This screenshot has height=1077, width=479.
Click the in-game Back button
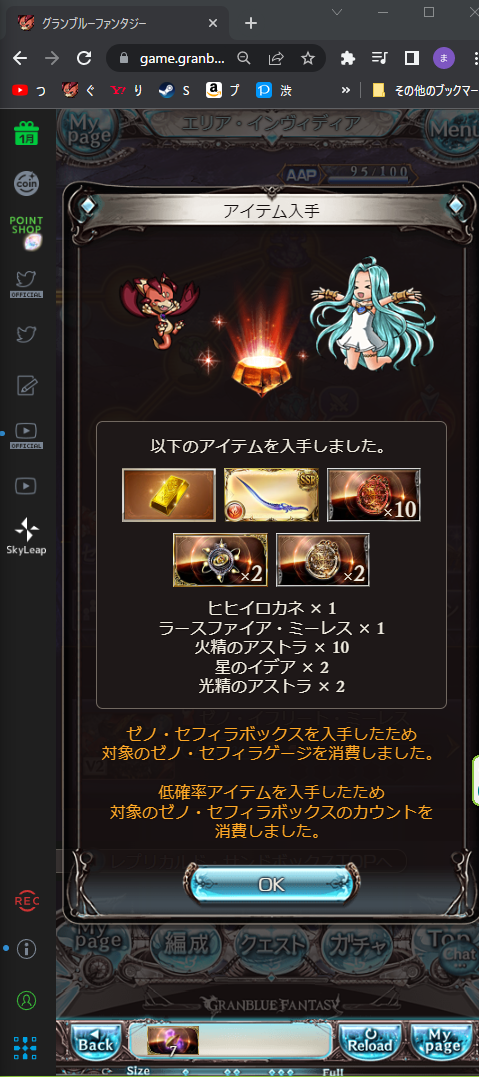(95, 1040)
